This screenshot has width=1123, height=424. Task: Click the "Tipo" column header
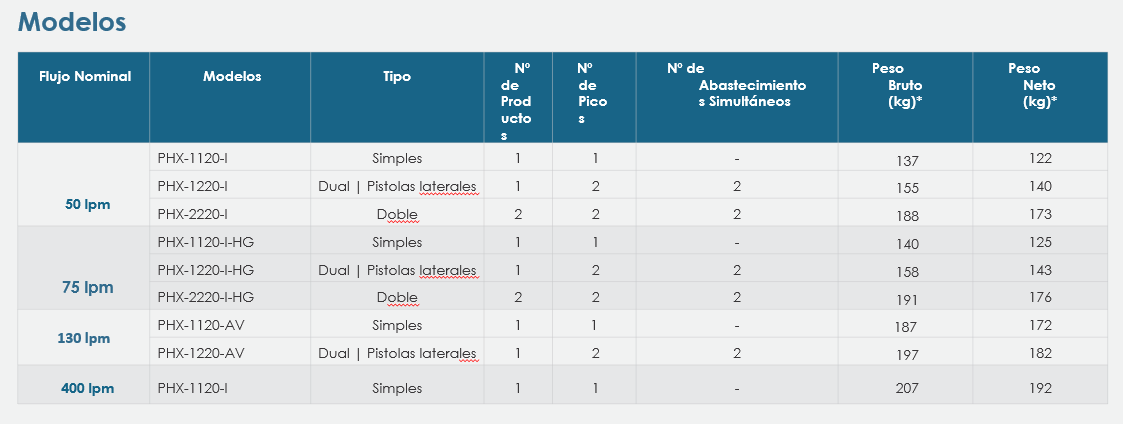coord(397,77)
